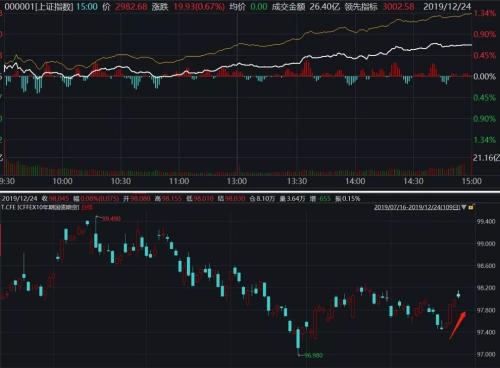The image size is (500, 368).
Task: Open the 2019/07/16-2019/12/24 date range link
Action: pyautogui.click(x=417, y=207)
